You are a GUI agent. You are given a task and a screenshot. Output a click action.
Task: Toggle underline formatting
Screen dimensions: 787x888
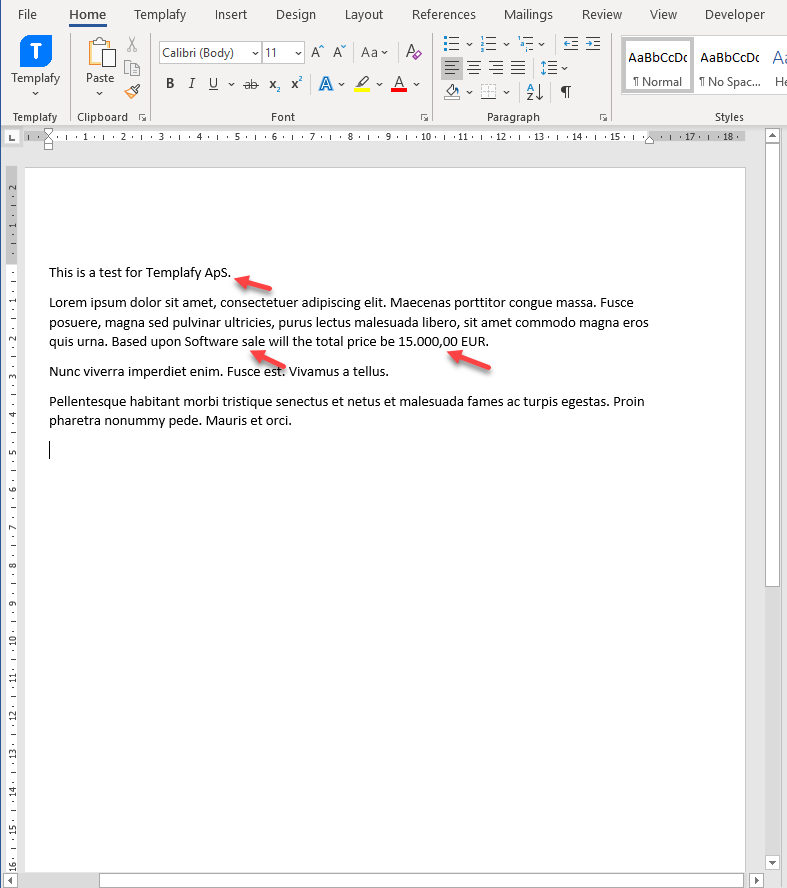pos(213,84)
